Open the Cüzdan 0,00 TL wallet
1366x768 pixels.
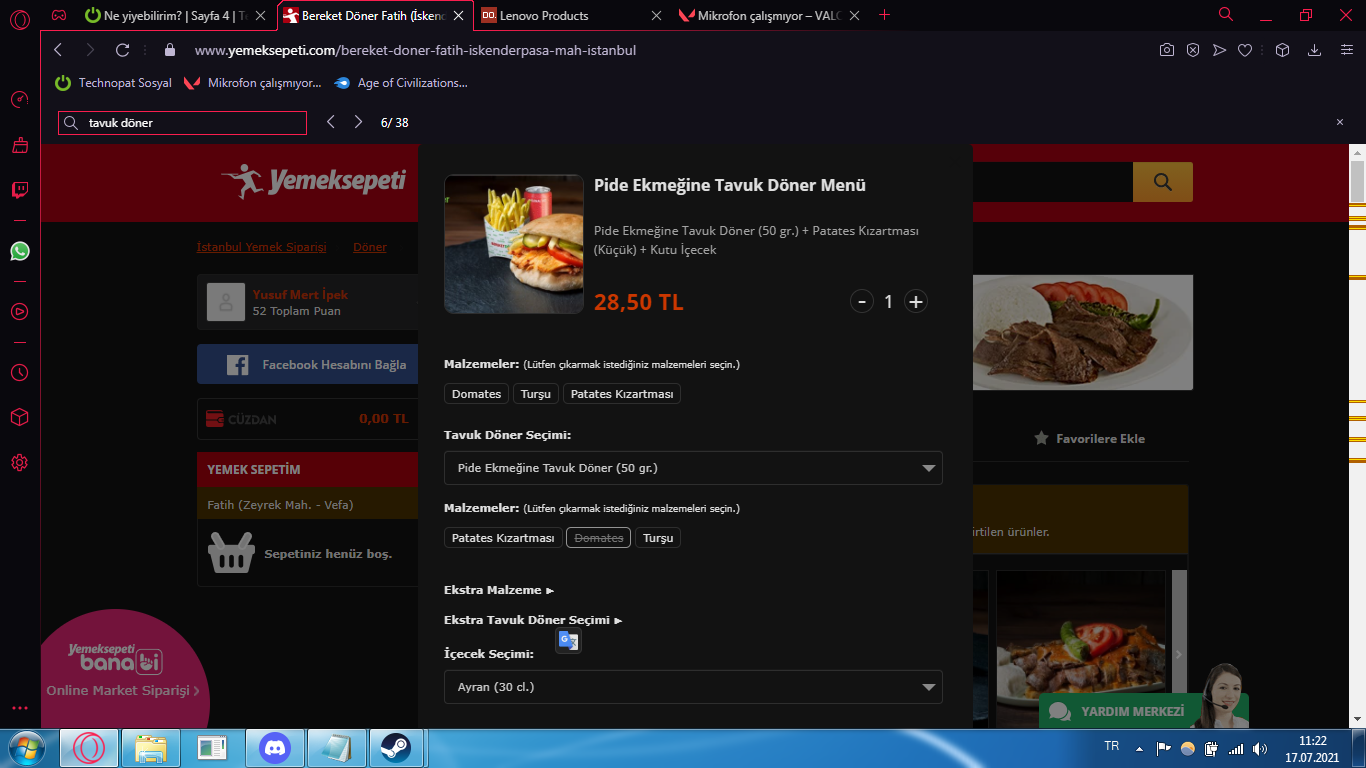pyautogui.click(x=308, y=419)
